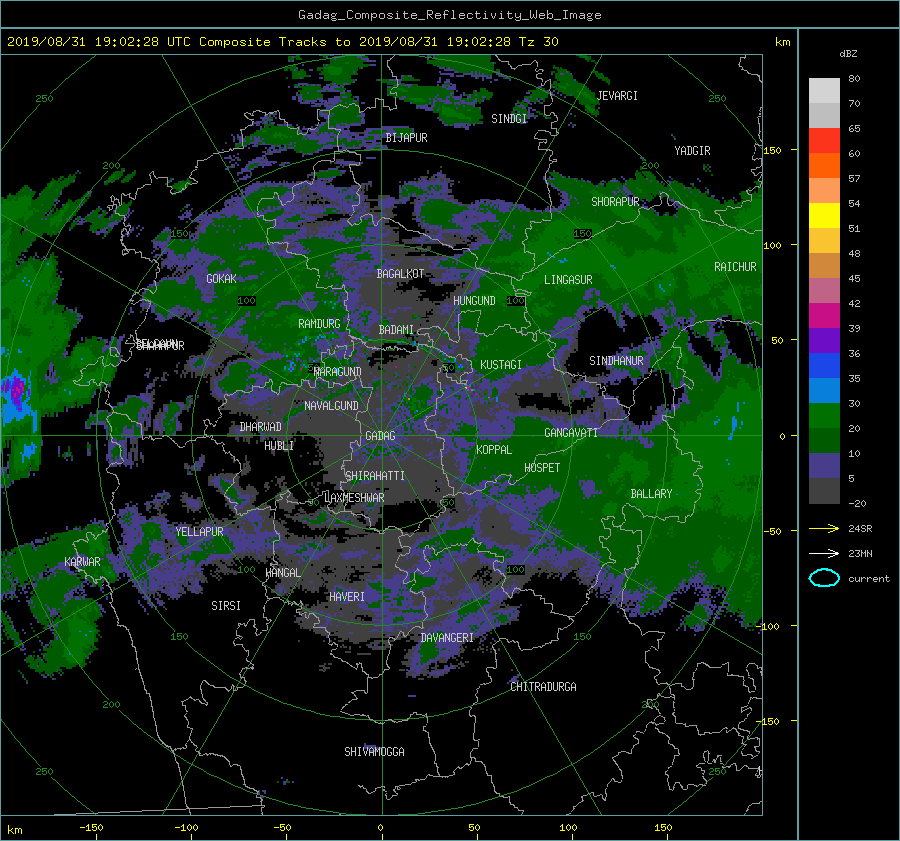Click on the HOSPET label
Image resolution: width=900 pixels, height=841 pixels.
click(542, 468)
